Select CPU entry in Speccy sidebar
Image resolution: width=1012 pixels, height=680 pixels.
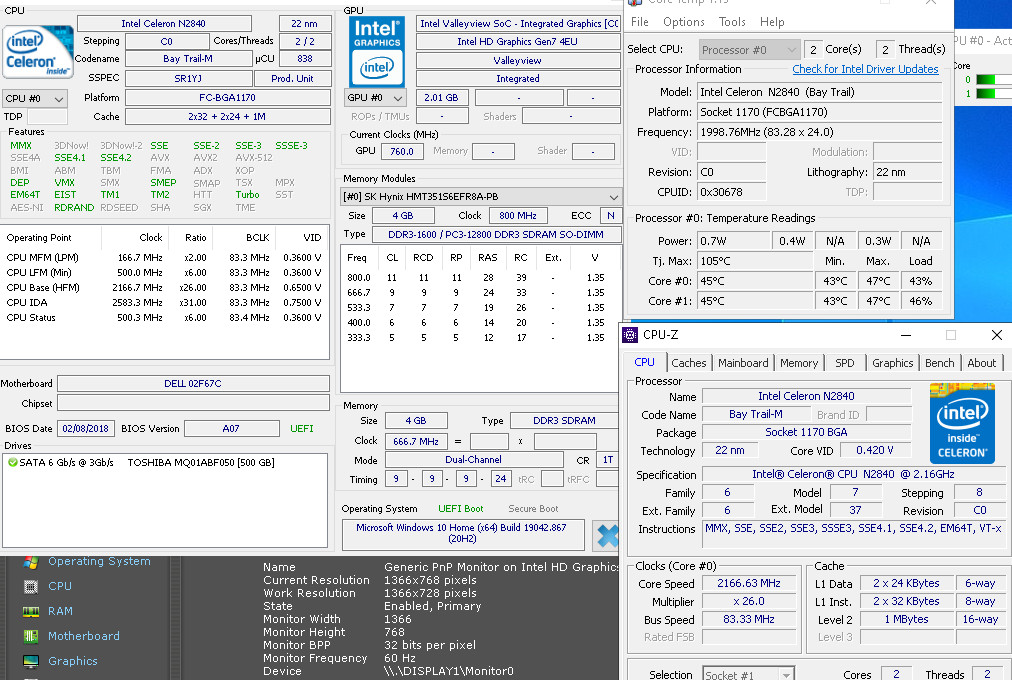(60, 586)
